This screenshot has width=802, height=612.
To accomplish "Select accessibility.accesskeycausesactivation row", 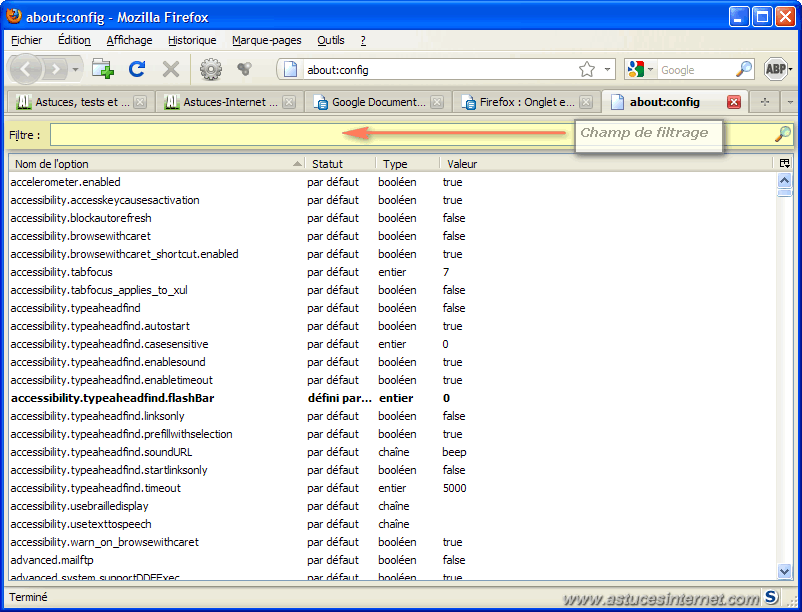I will [393, 200].
